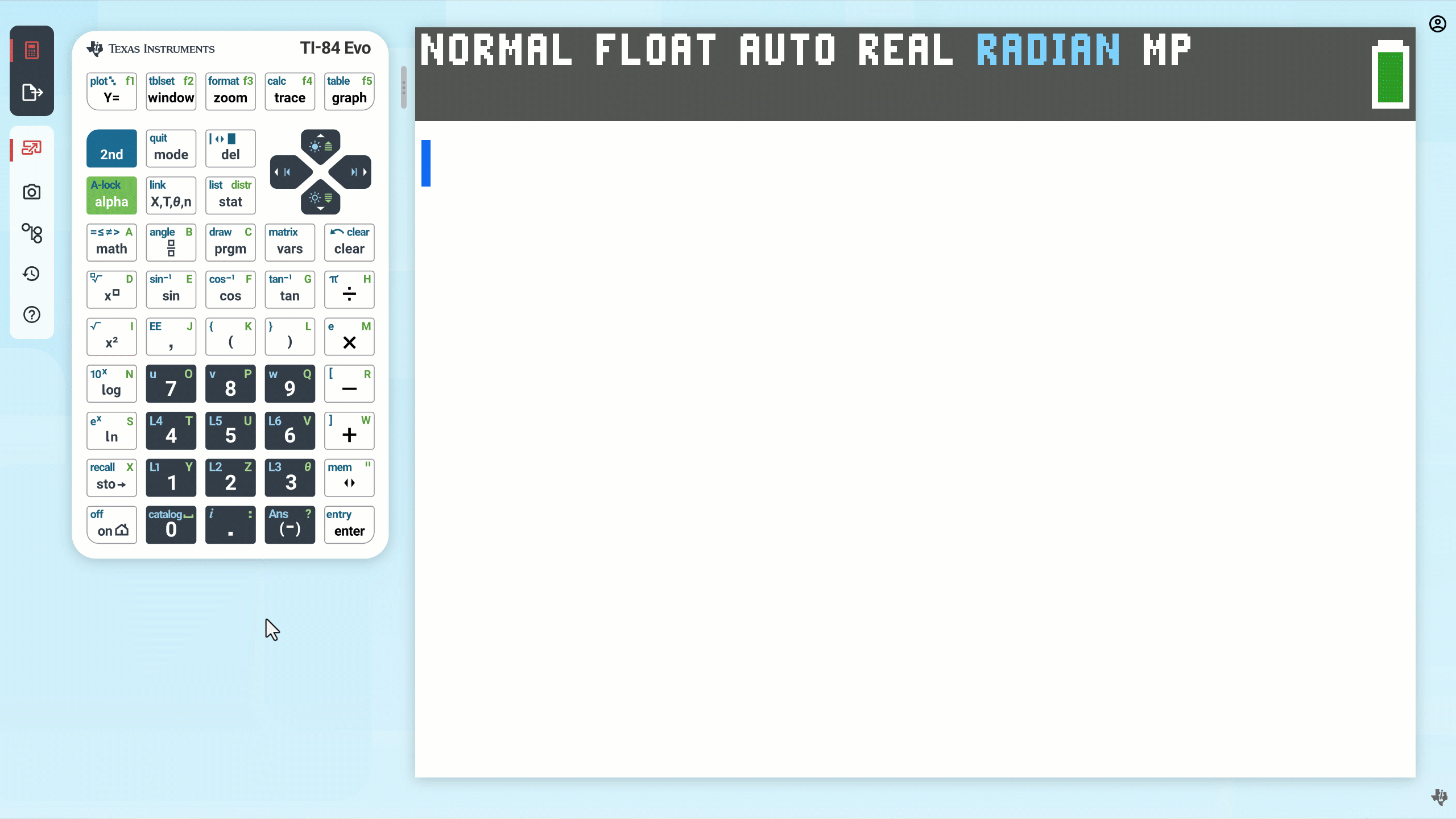Open the prgm menu key

230,243
